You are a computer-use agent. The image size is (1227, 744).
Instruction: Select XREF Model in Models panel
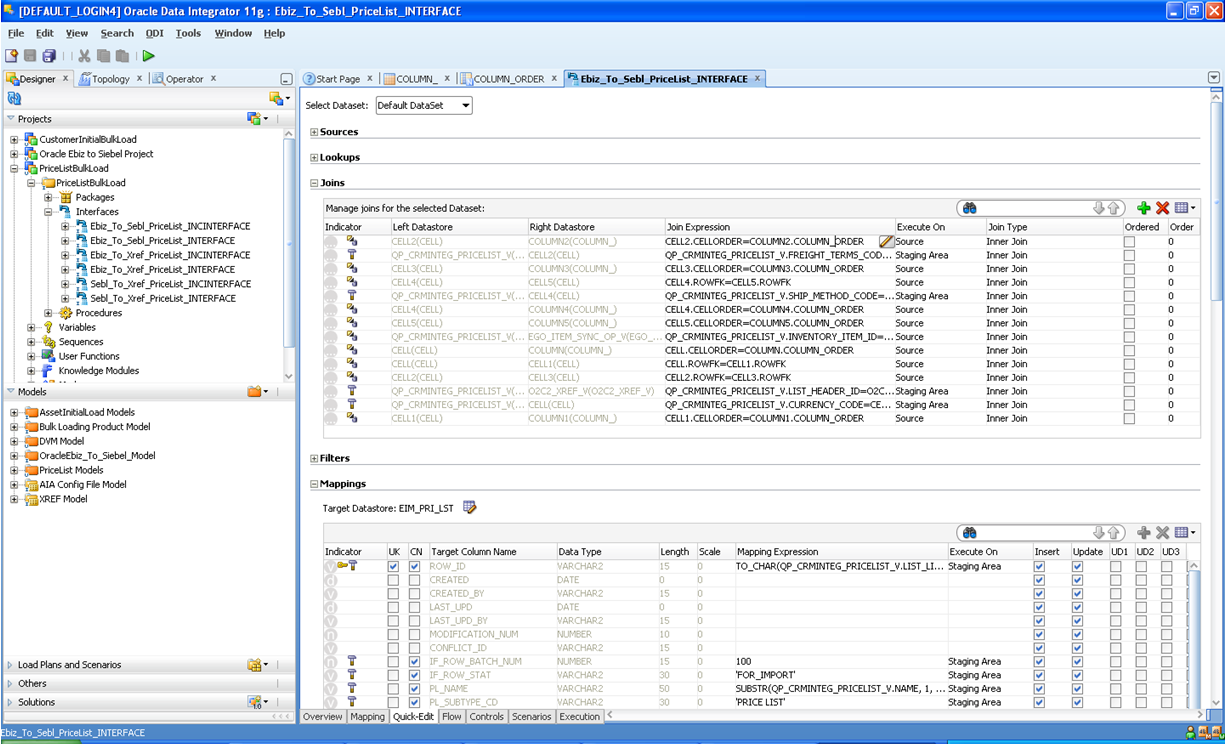[x=63, y=499]
